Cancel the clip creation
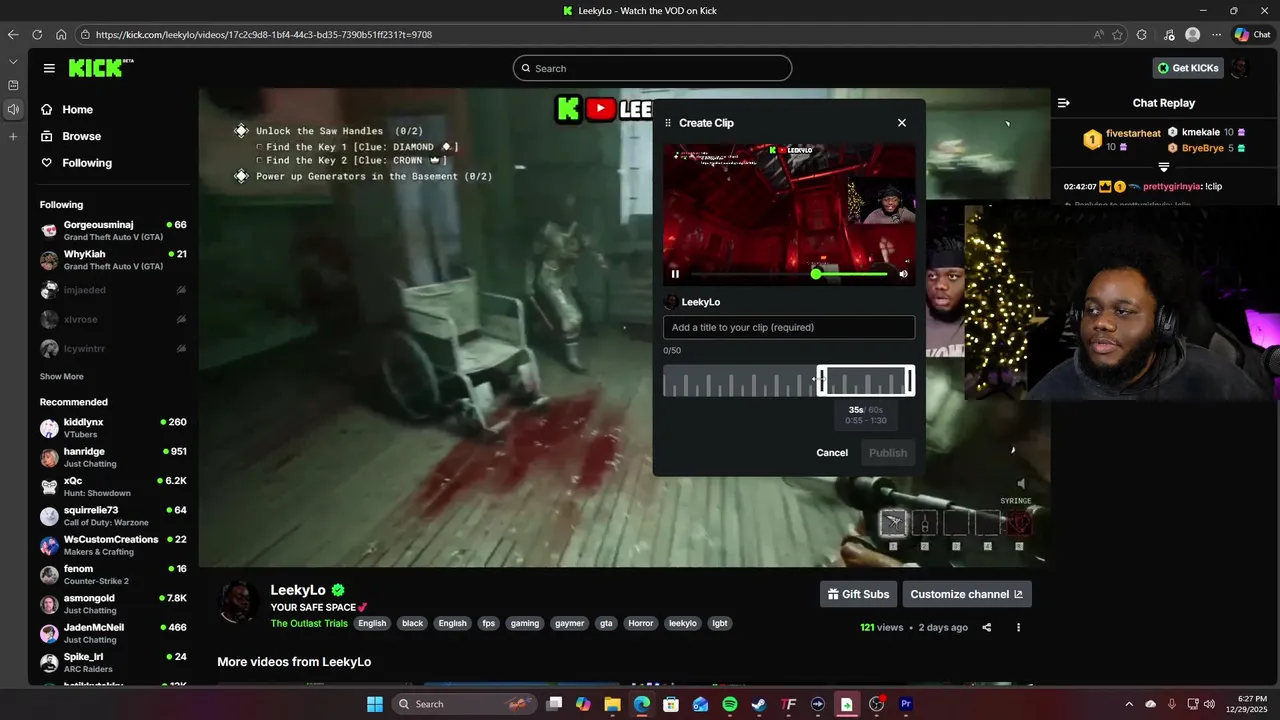 click(x=832, y=453)
